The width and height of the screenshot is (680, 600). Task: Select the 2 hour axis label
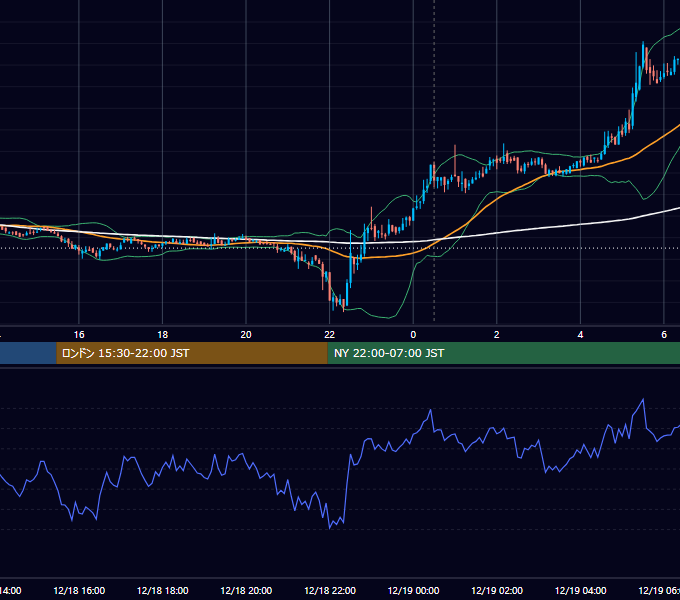click(497, 335)
